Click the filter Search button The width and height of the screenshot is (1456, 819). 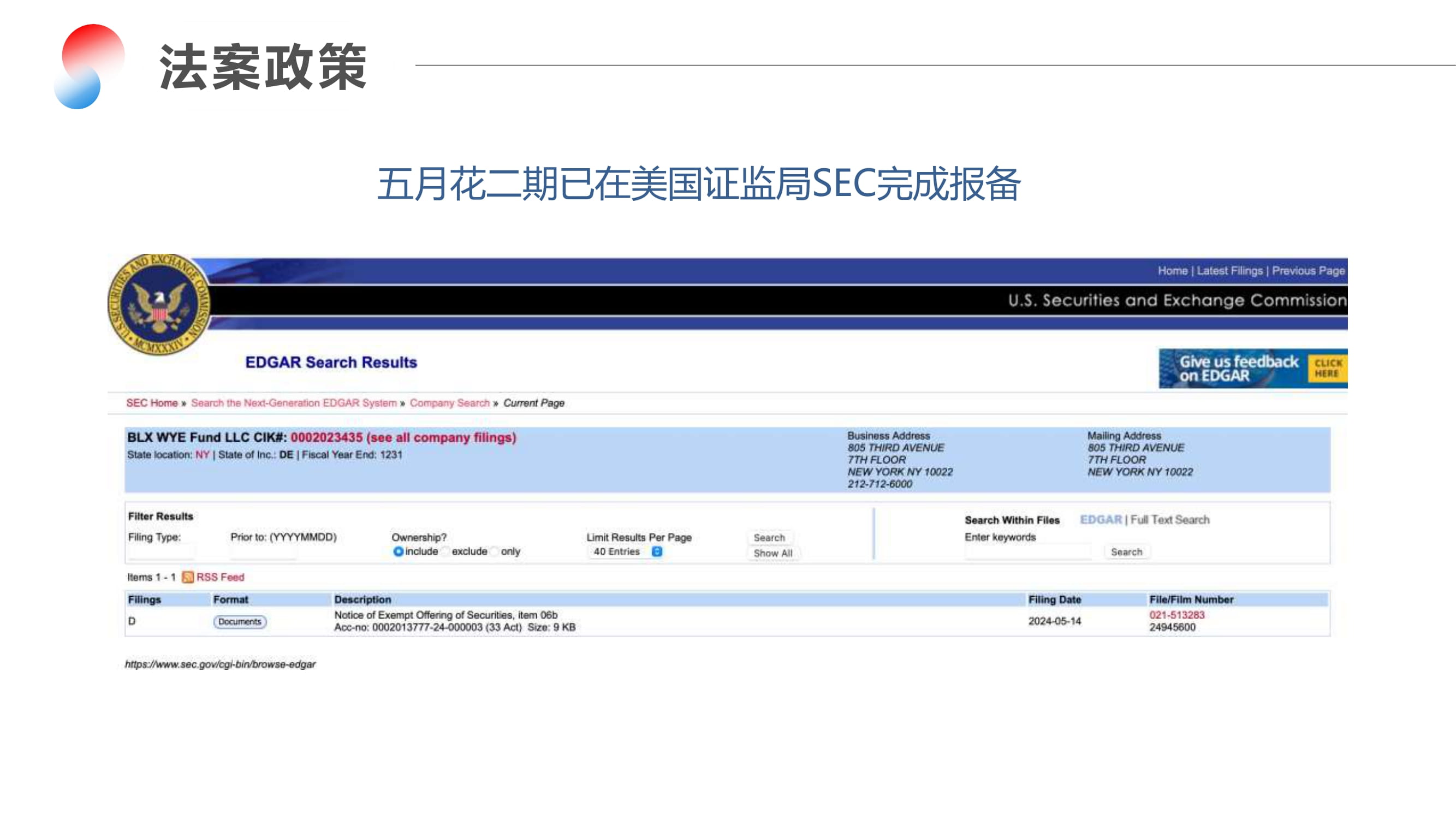(769, 538)
